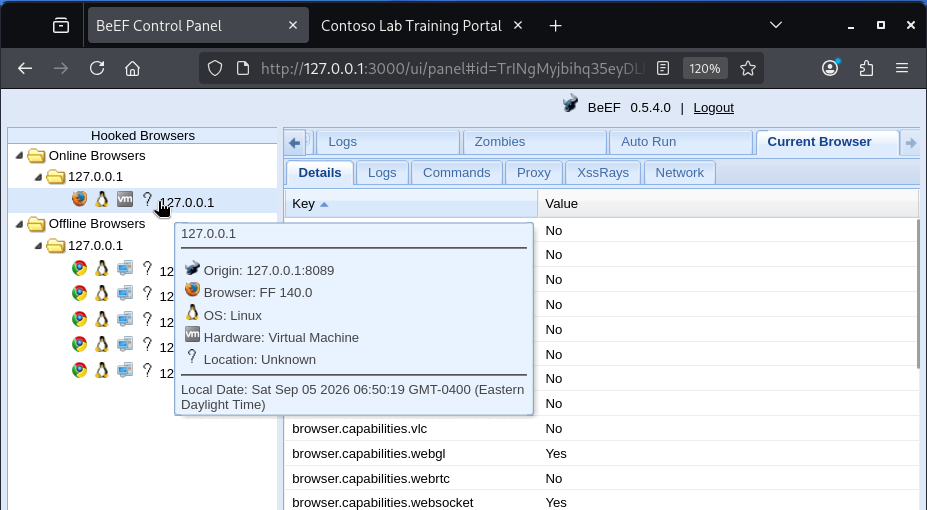The height and width of the screenshot is (510, 927).
Task: Select the browser.capabilities.webgl row
Action: click(x=600, y=454)
